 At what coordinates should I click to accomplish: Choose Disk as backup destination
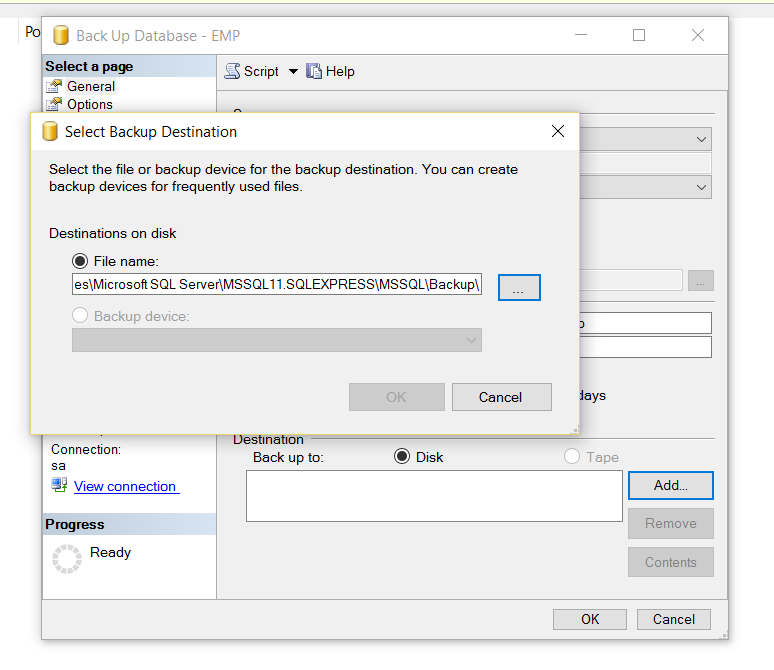click(402, 457)
